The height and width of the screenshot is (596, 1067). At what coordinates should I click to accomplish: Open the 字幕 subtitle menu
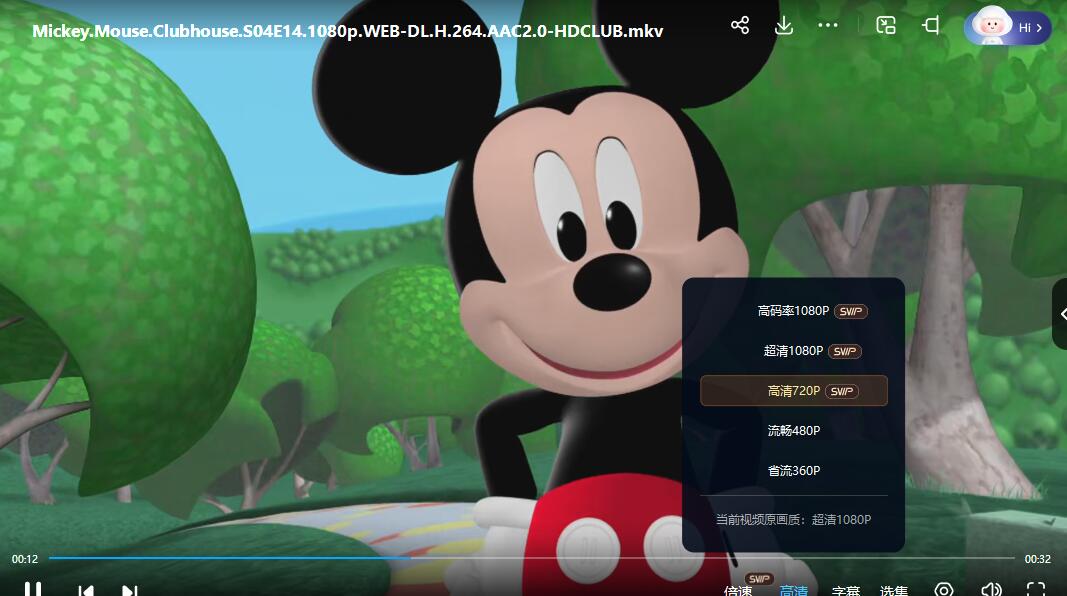click(846, 591)
